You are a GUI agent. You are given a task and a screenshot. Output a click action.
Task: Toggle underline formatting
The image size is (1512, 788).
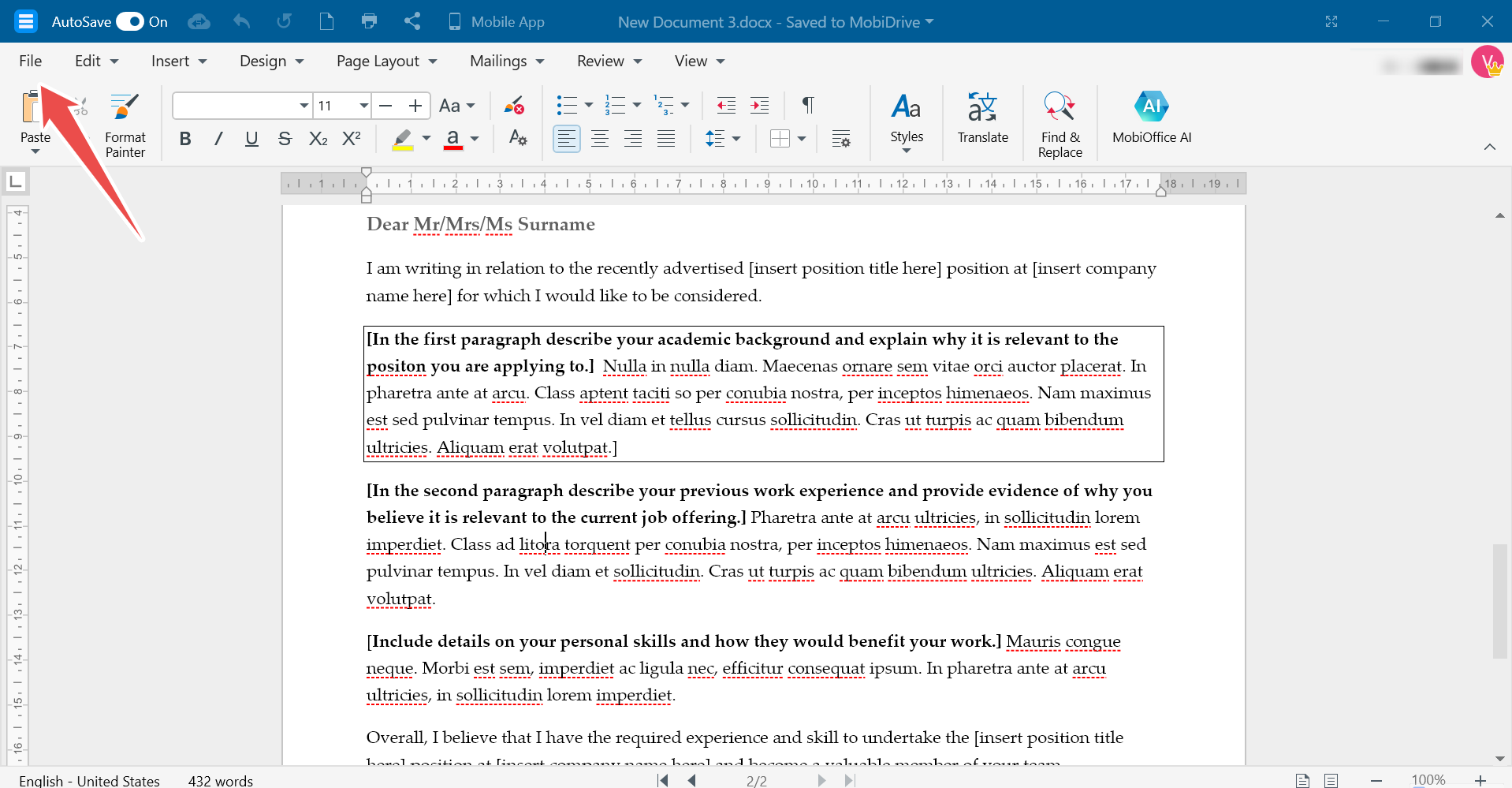[x=251, y=139]
